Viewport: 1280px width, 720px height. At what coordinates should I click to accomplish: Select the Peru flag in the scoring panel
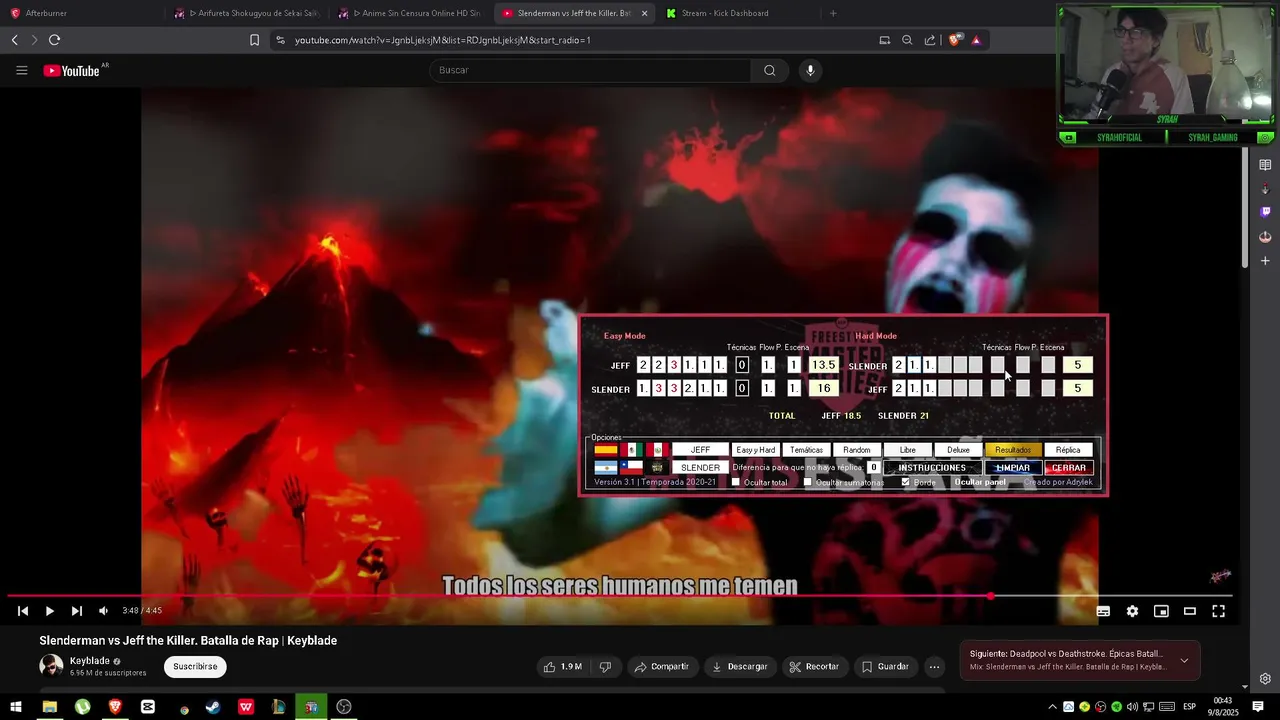[657, 450]
